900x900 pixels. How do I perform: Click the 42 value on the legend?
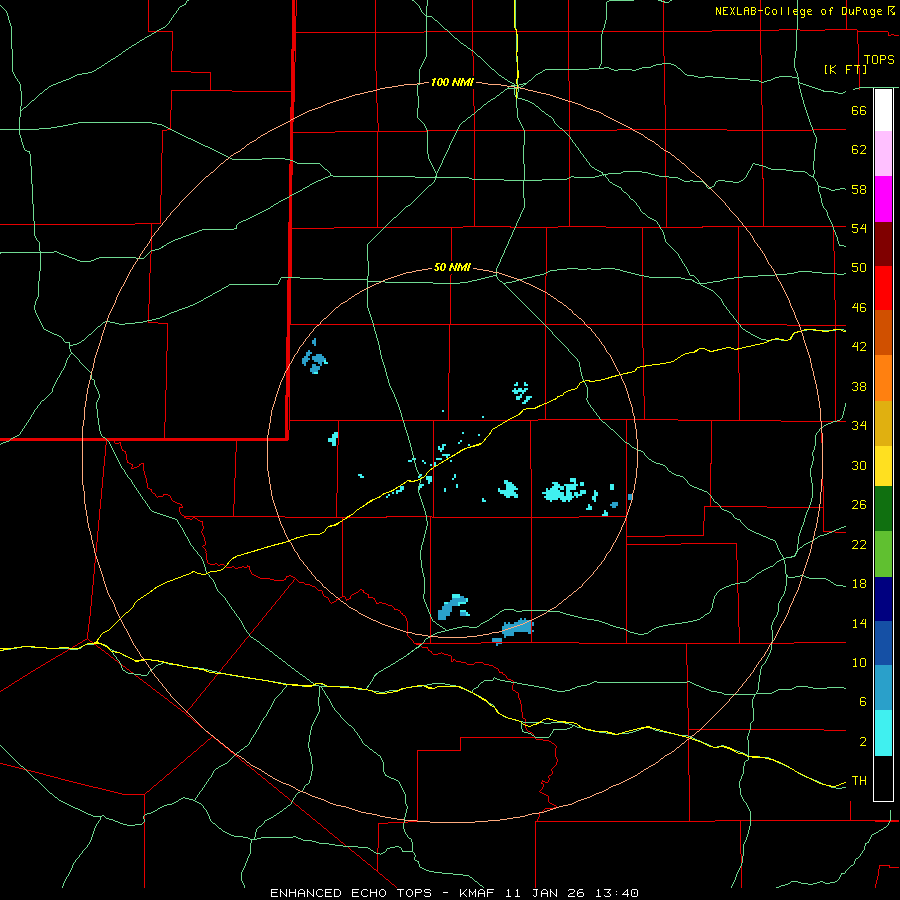pyautogui.click(x=859, y=347)
